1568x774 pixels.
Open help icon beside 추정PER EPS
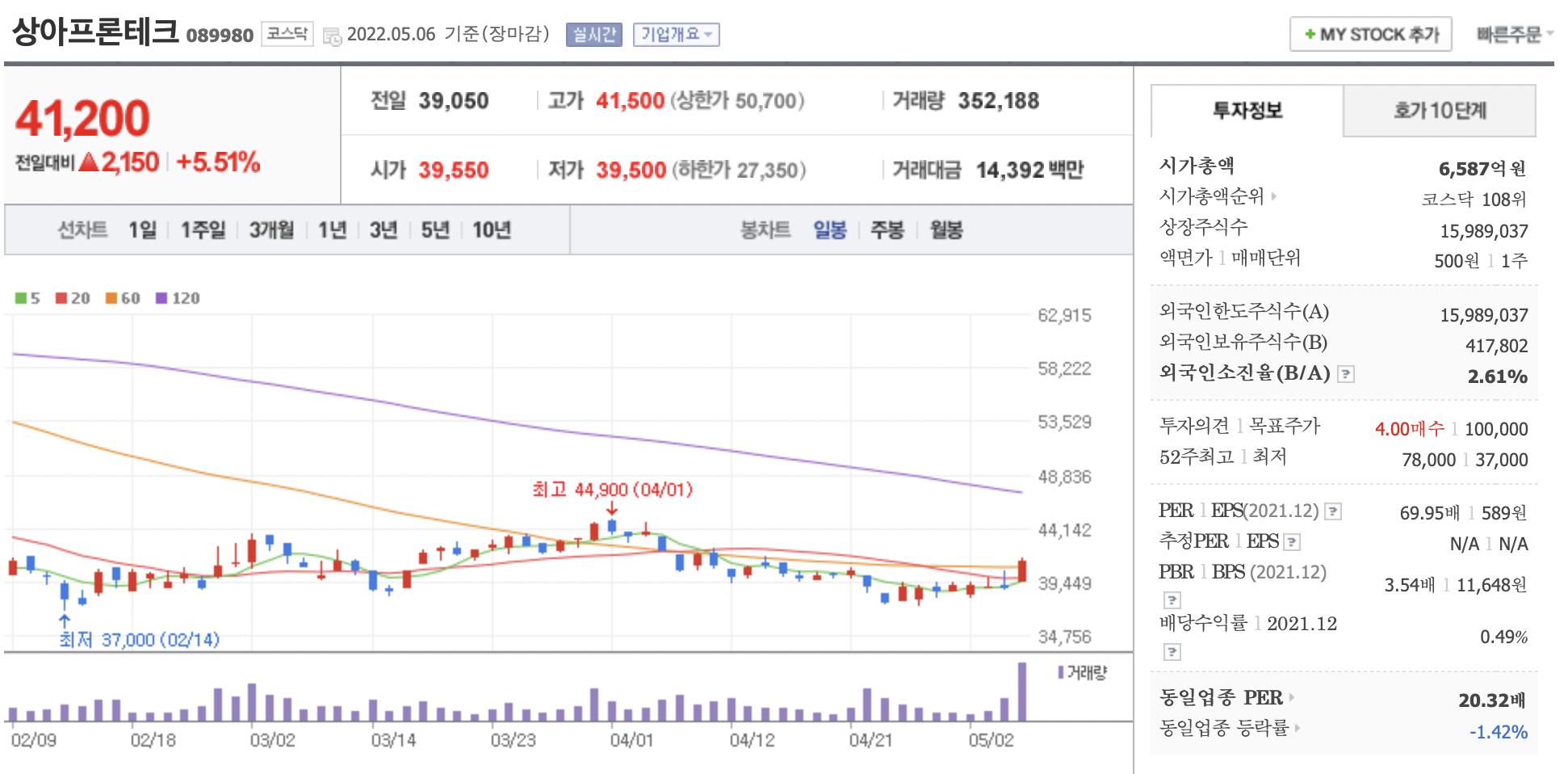(x=1292, y=542)
